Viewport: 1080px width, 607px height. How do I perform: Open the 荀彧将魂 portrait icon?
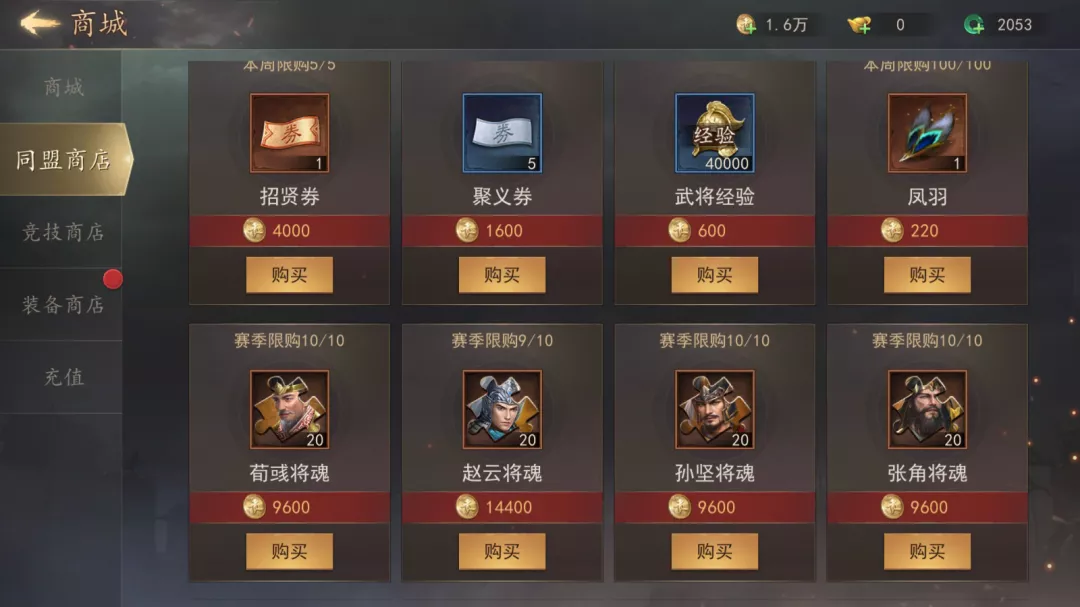[289, 410]
